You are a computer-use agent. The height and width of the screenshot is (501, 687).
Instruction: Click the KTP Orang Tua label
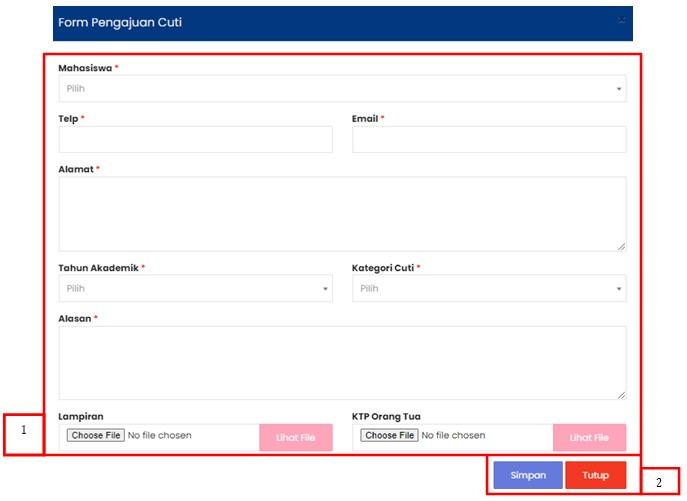(386, 416)
